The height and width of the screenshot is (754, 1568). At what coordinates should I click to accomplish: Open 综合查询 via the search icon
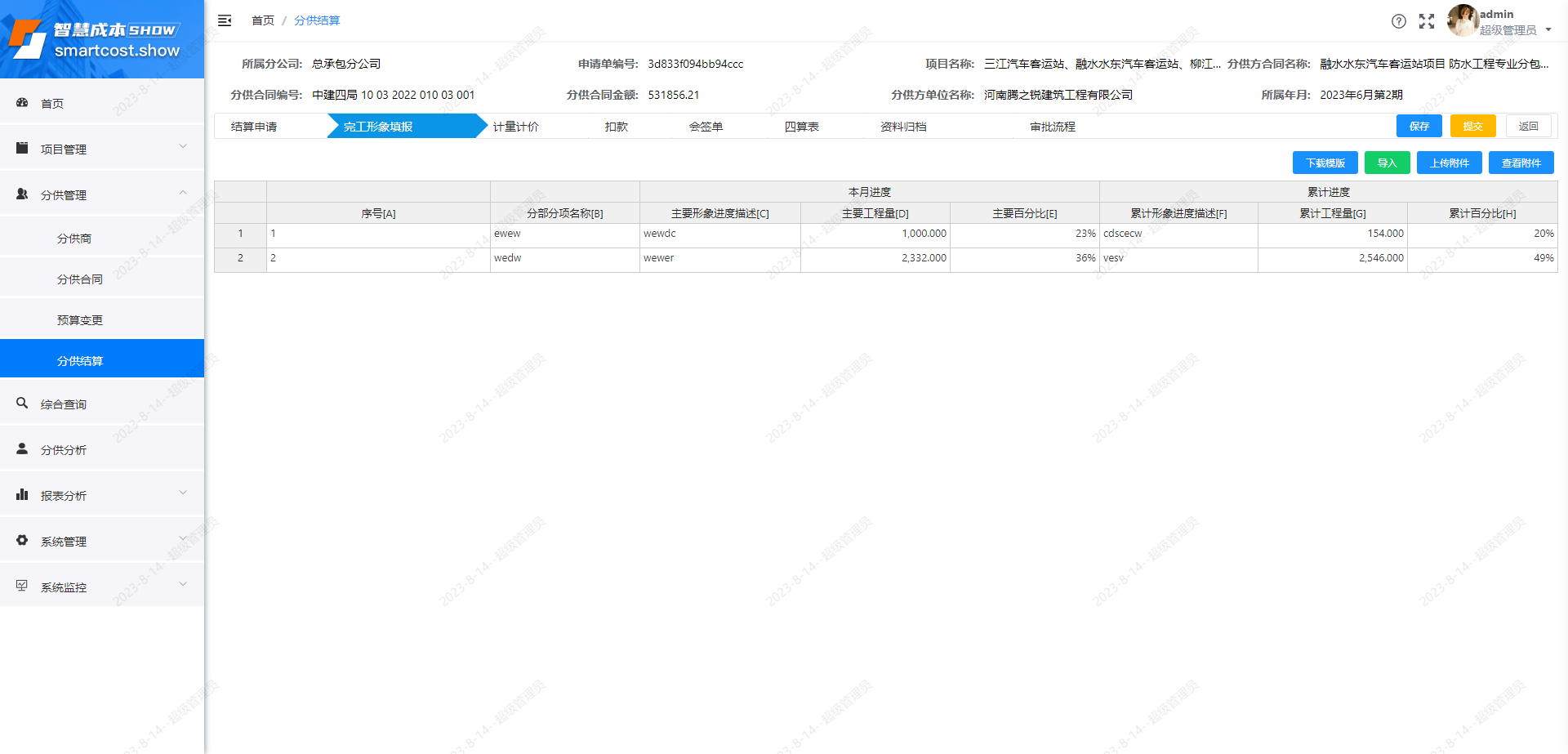21,403
